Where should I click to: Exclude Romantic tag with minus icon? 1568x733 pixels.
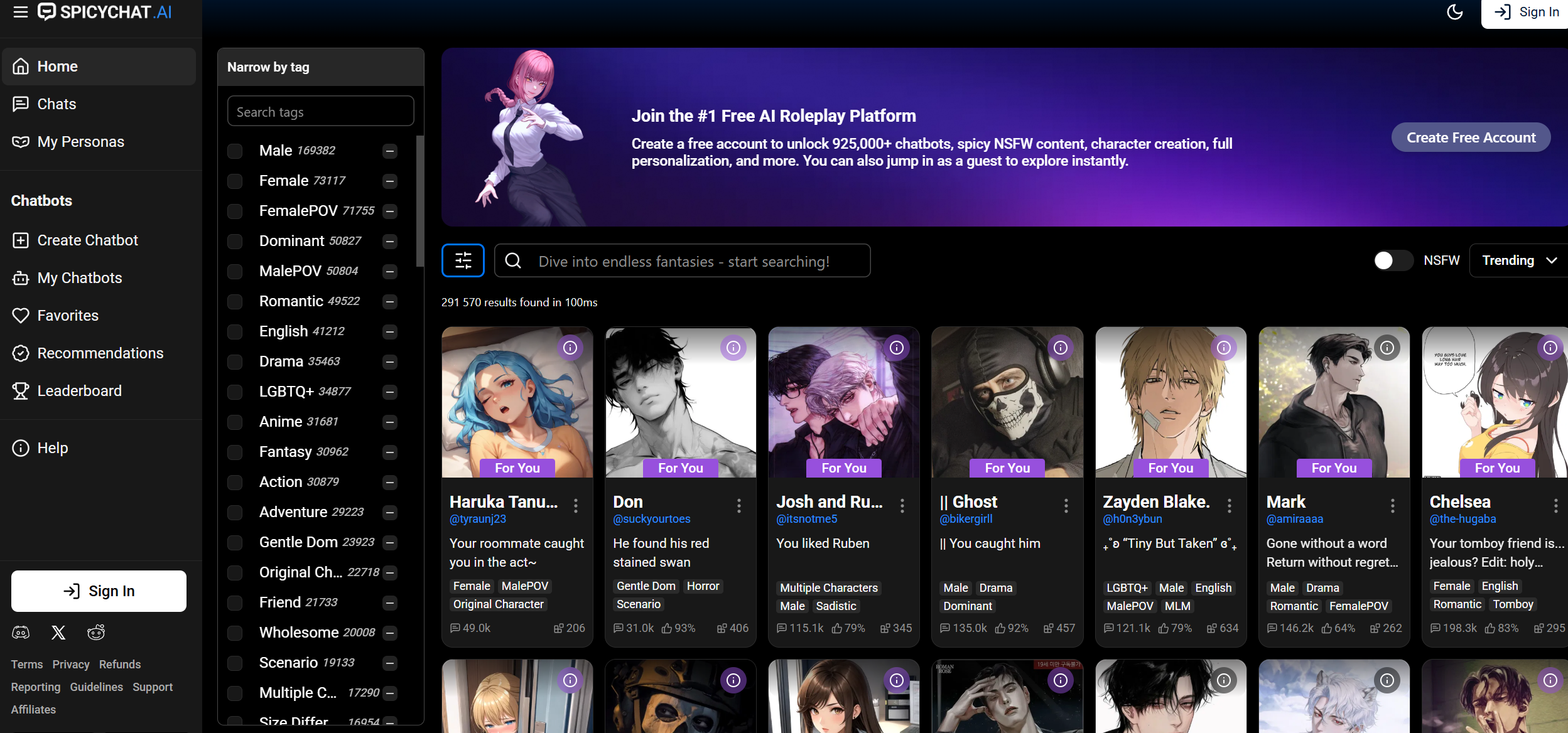tap(390, 302)
